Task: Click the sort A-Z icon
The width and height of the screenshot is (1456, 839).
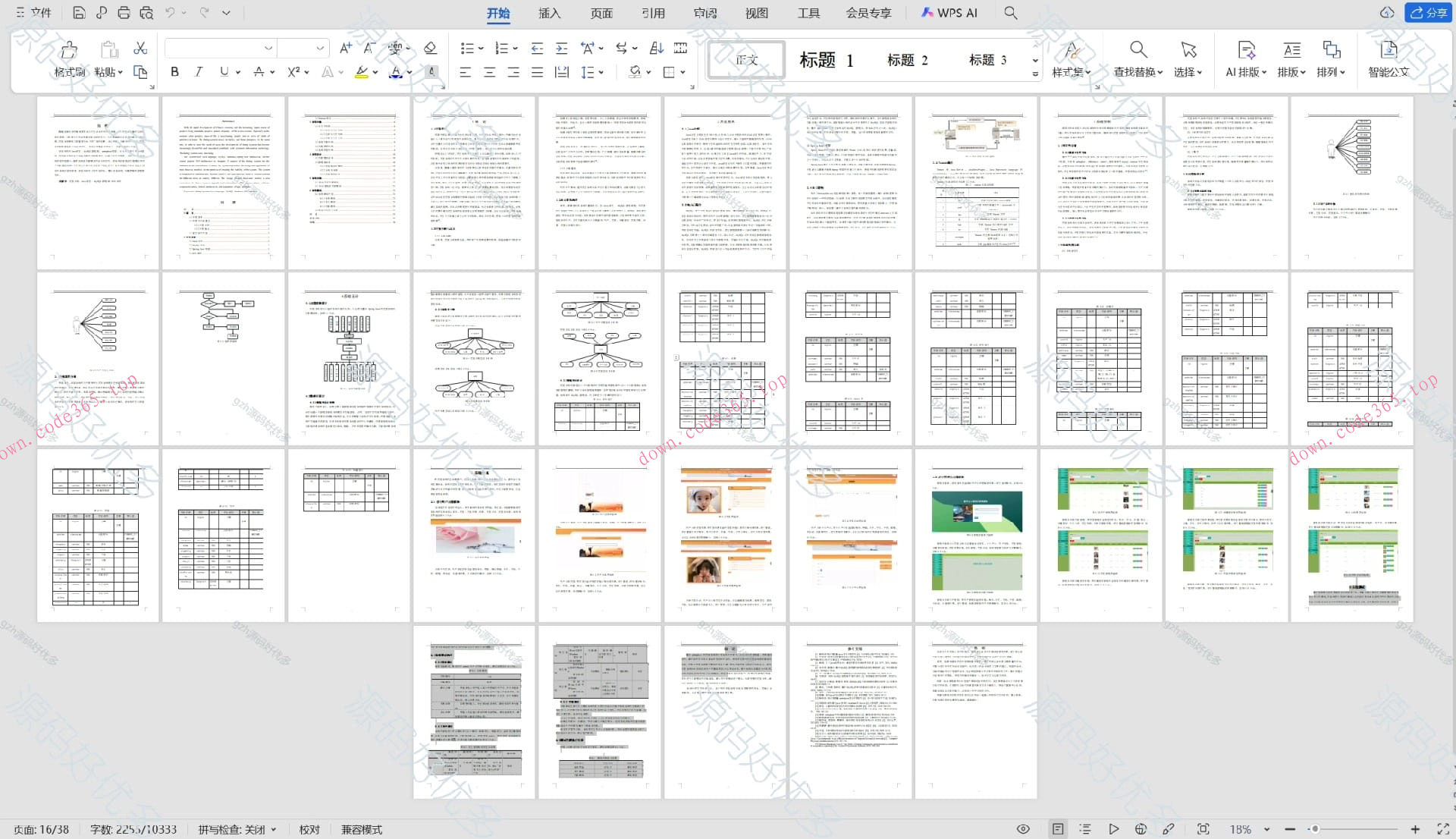Action: coord(657,49)
